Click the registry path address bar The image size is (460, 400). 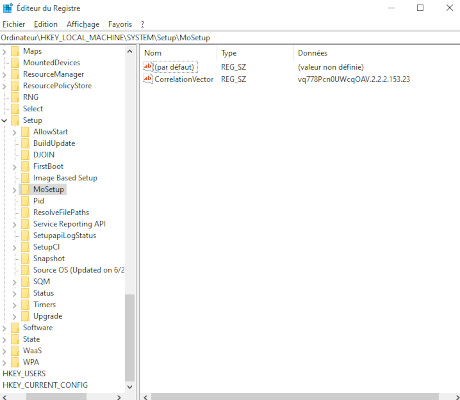pyautogui.click(x=230, y=38)
